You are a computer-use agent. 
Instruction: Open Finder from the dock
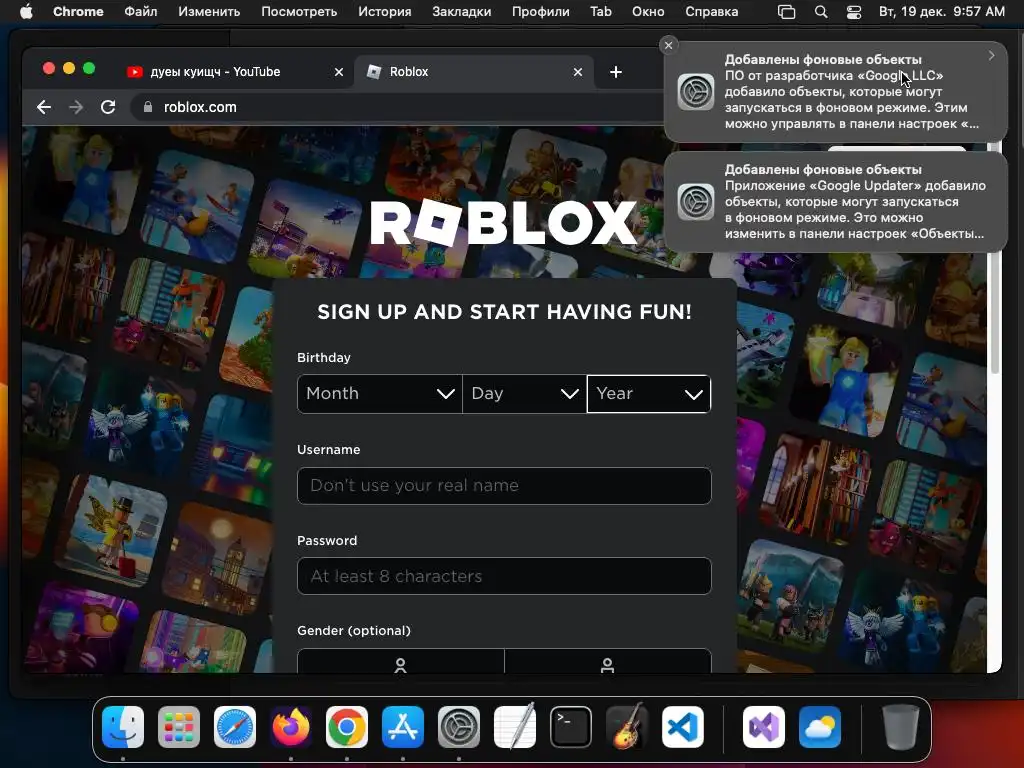pyautogui.click(x=123, y=727)
